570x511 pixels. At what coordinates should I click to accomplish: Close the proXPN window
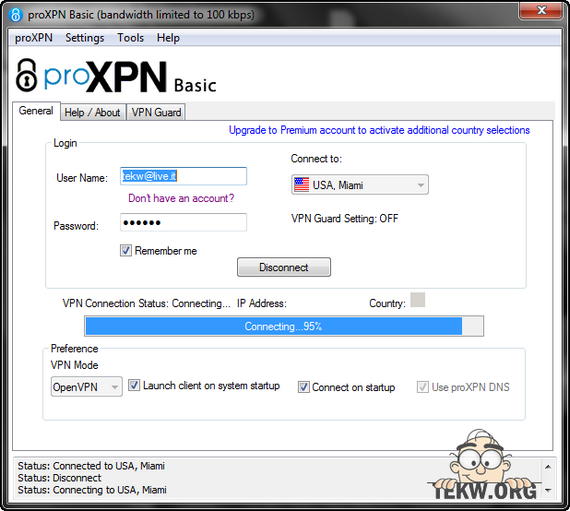(x=541, y=11)
